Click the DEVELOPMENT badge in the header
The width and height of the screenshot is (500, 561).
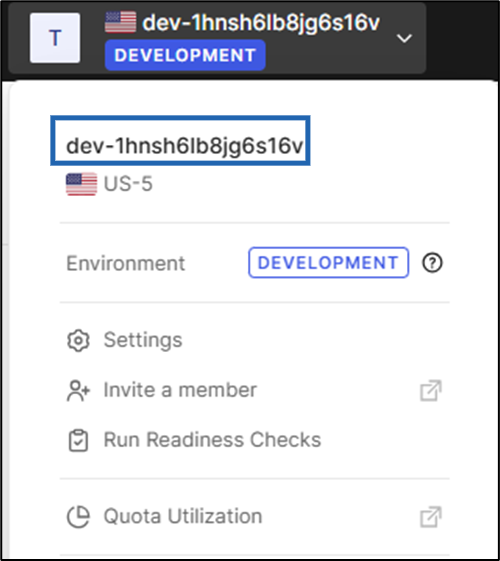(185, 55)
